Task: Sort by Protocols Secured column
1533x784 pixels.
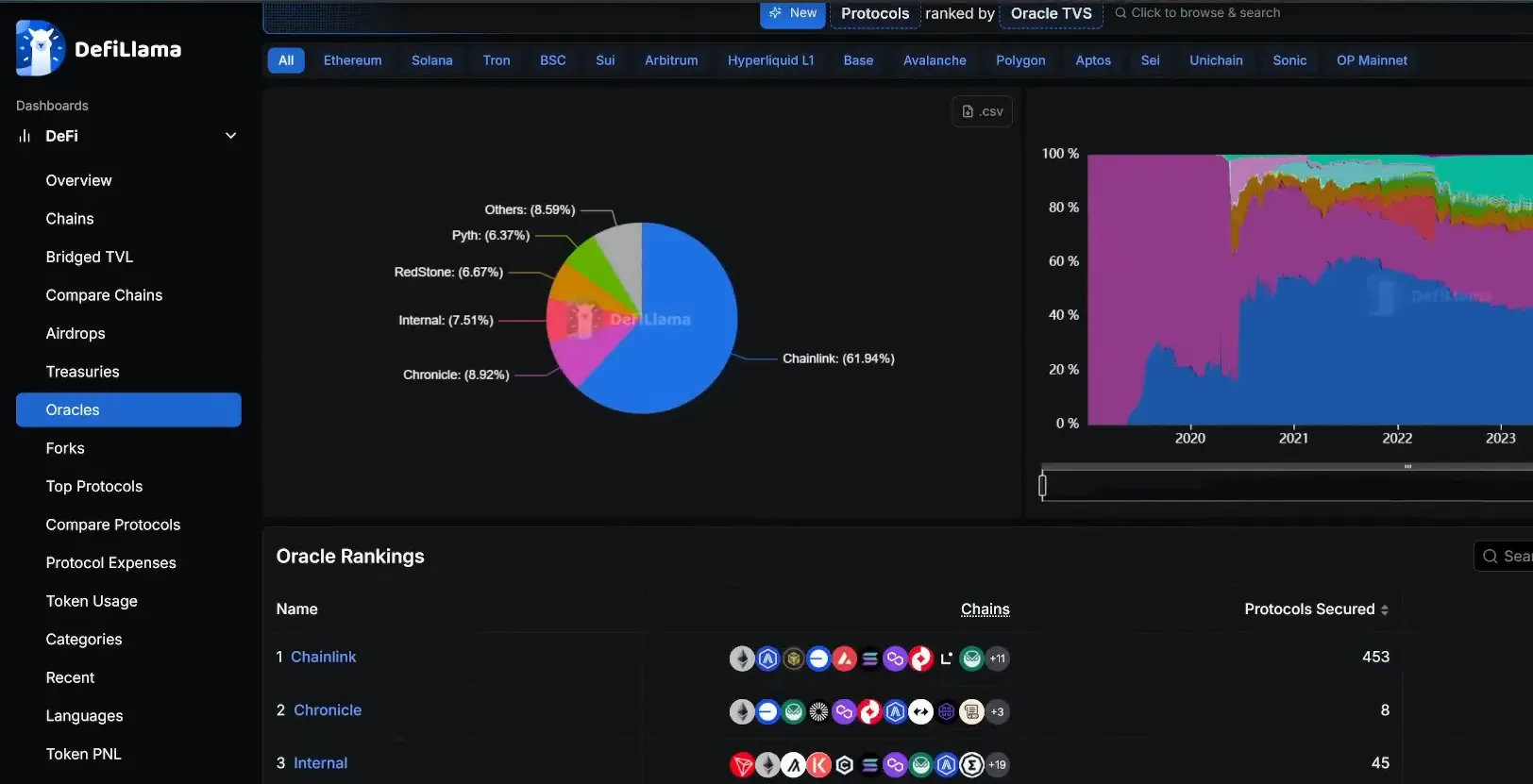Action: tap(1316, 609)
